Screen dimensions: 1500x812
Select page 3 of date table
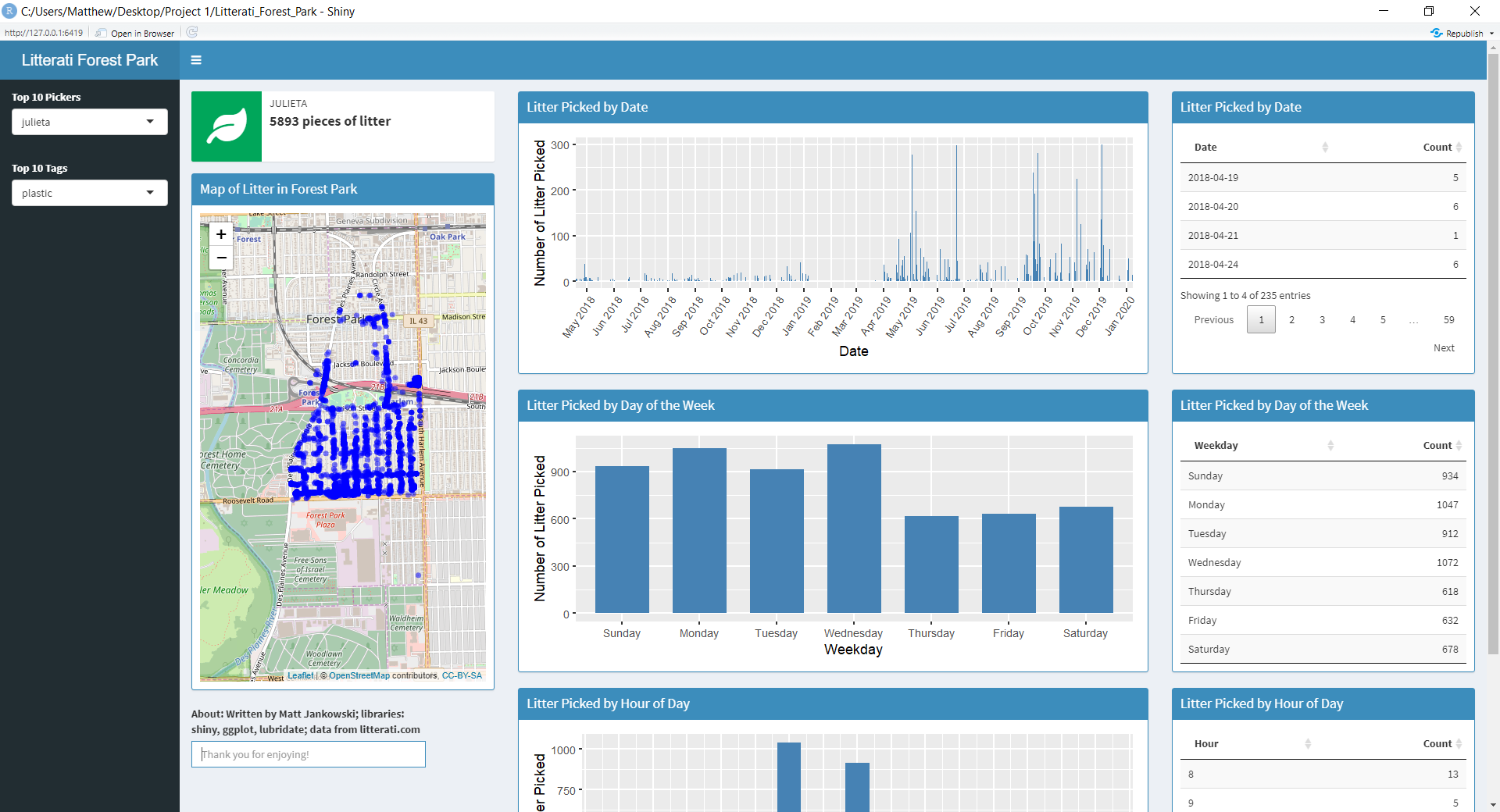1322,320
